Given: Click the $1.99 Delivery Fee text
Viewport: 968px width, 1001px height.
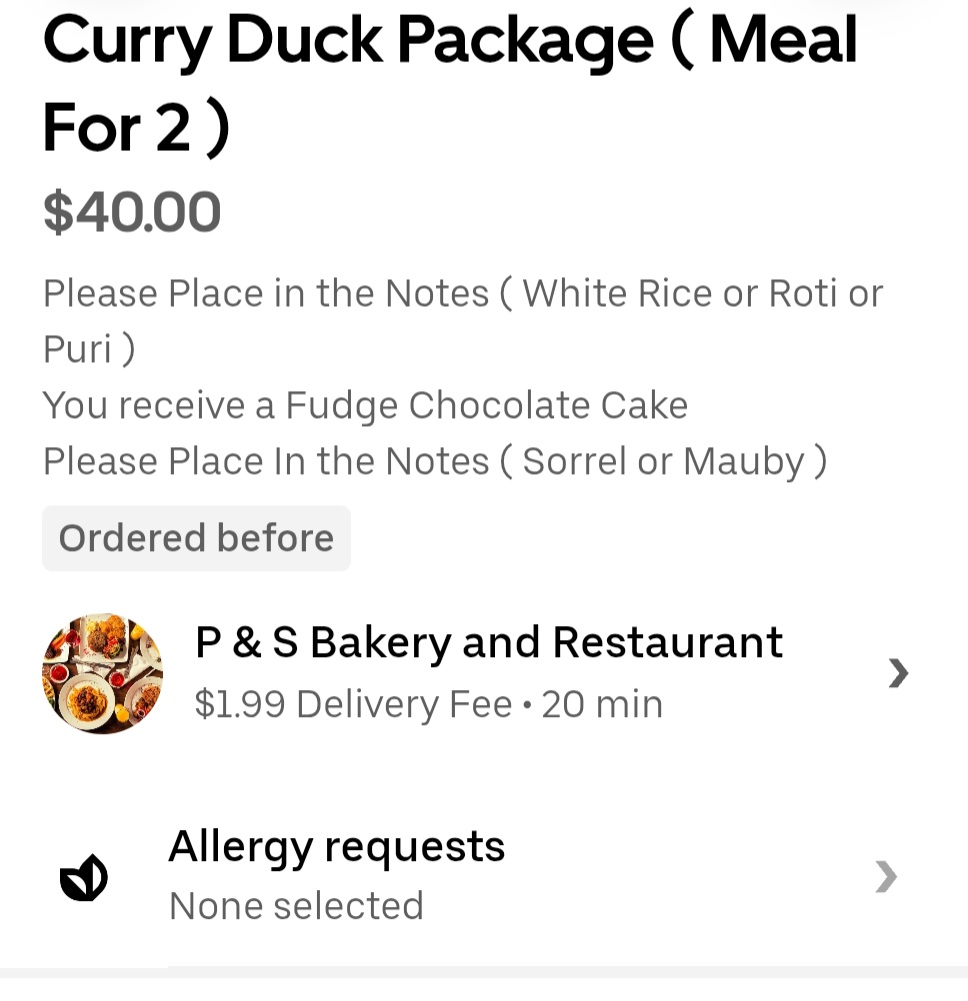Looking at the screenshot, I should pyautogui.click(x=353, y=705).
